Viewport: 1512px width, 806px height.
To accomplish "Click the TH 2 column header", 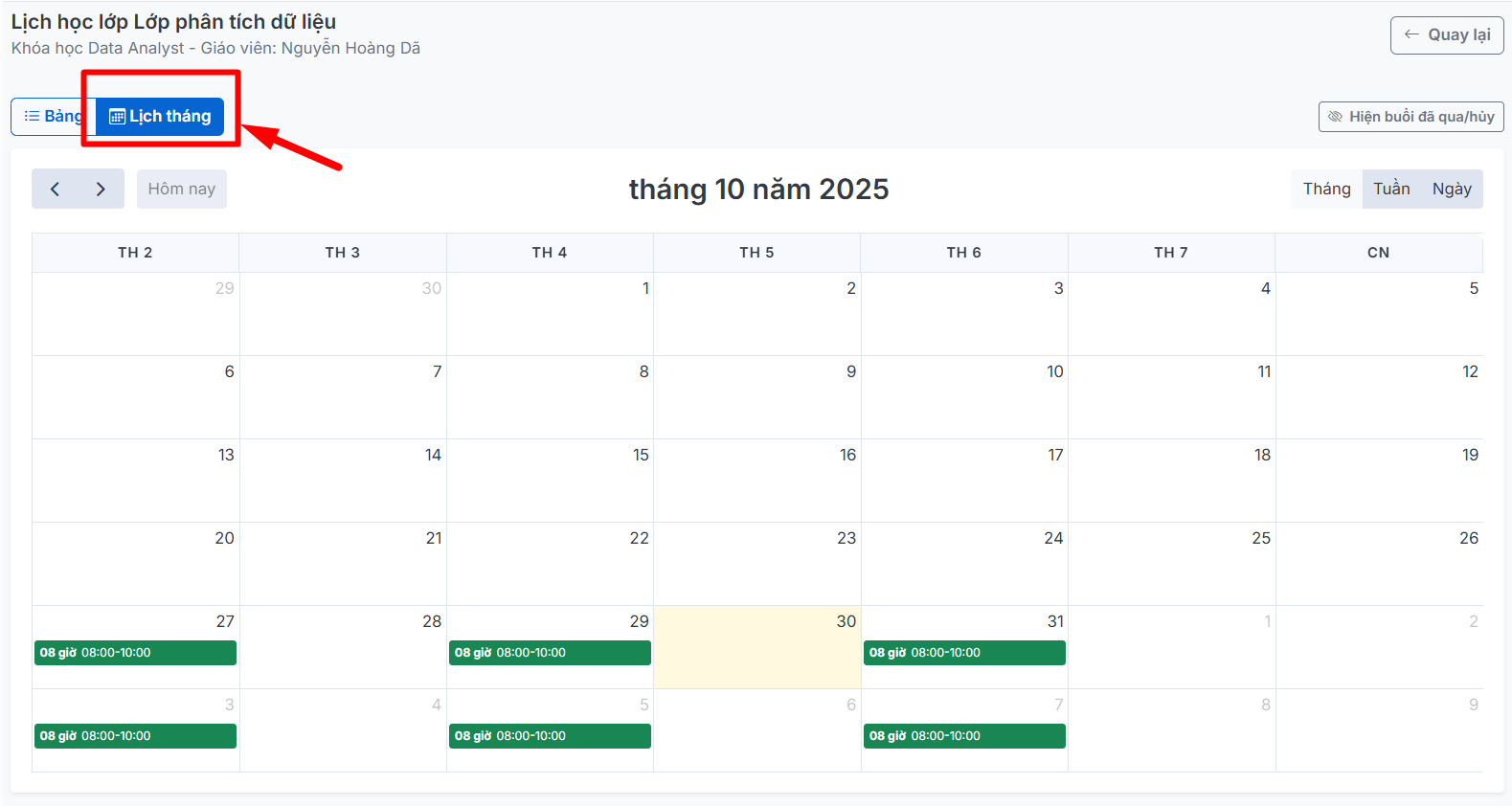I will (x=135, y=253).
